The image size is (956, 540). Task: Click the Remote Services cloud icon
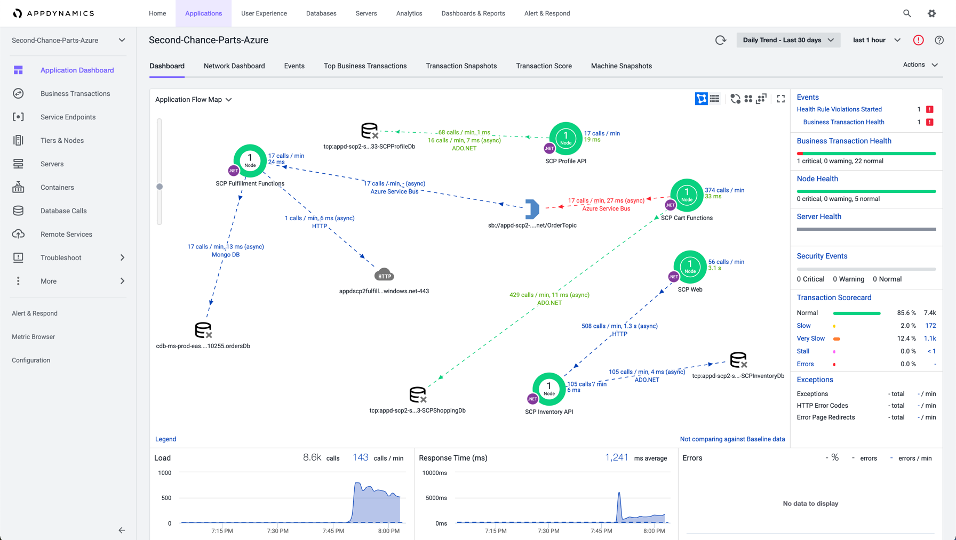[18, 234]
